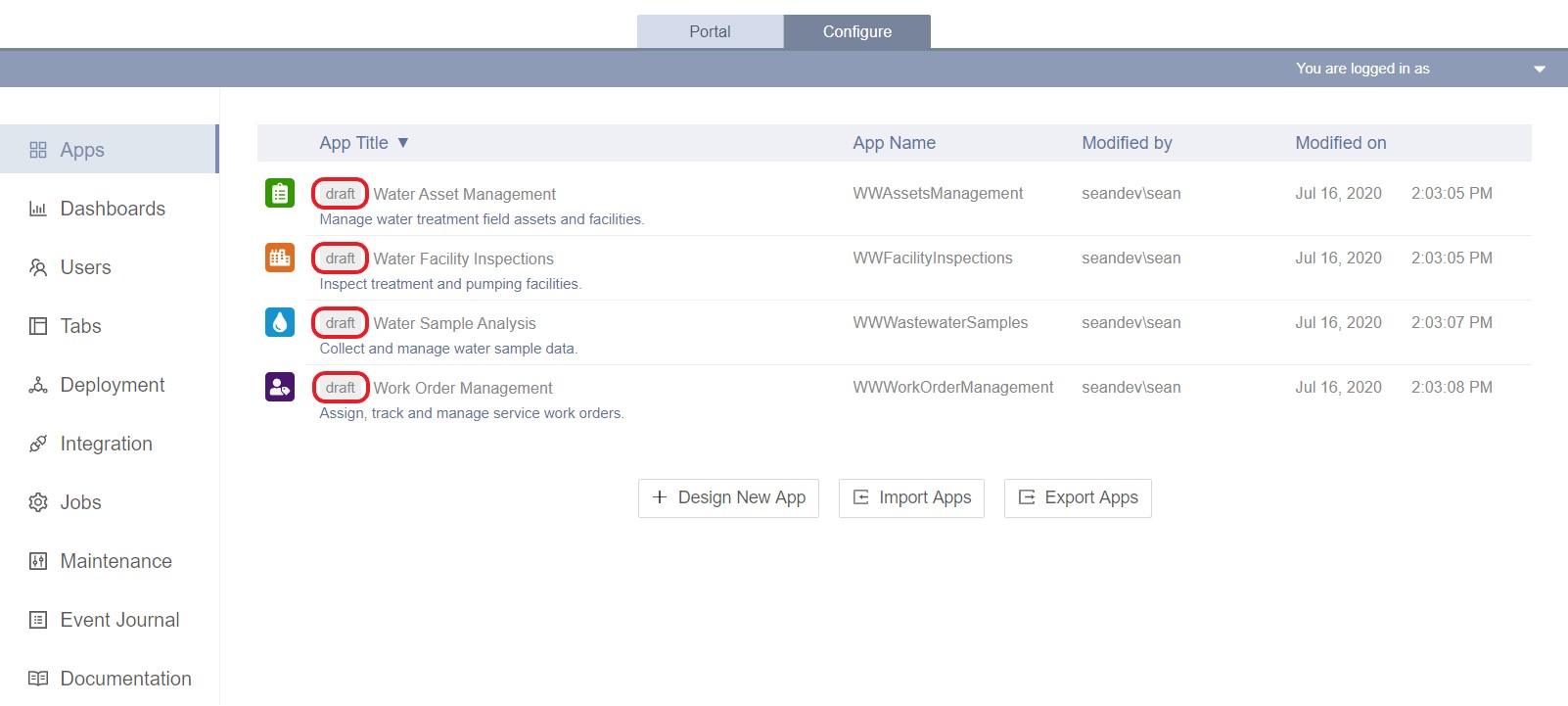This screenshot has width=1568, height=706.
Task: Click the 2:03:07 PM timestamp
Action: click(x=1452, y=322)
